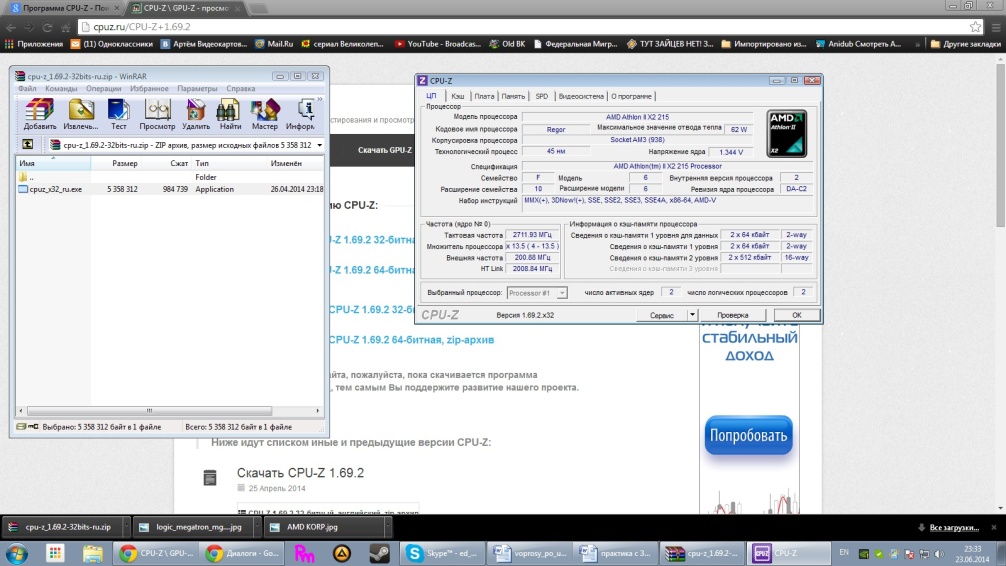1006x566 pixels.
Task: Open the Mail.Ru bookmark
Action: click(274, 44)
